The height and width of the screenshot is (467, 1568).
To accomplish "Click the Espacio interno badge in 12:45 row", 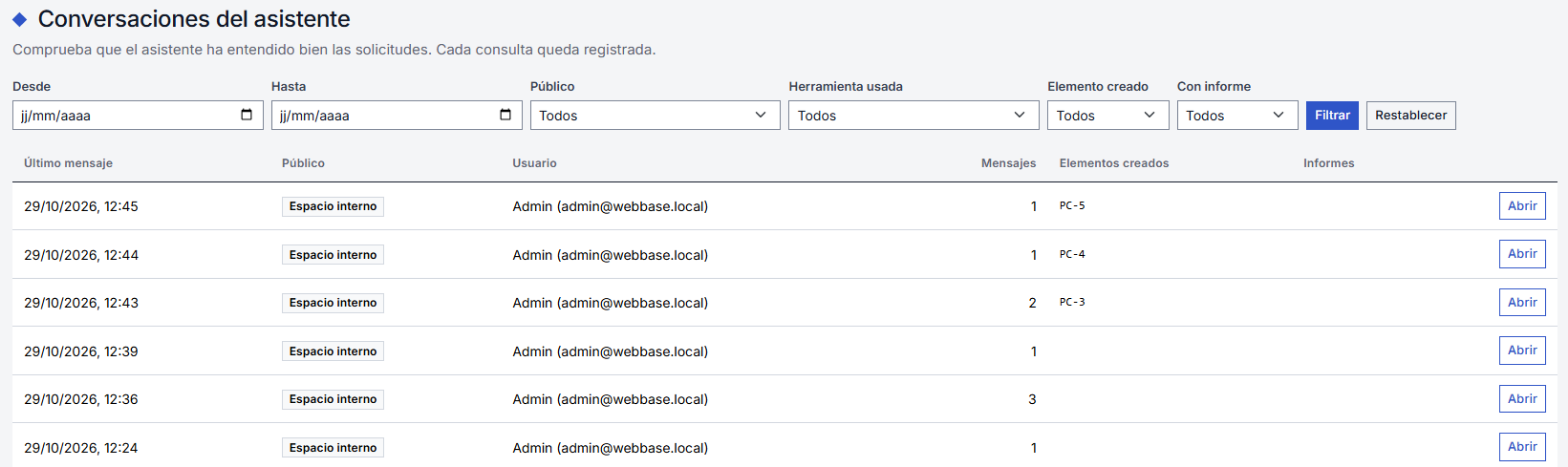I will click(x=333, y=206).
